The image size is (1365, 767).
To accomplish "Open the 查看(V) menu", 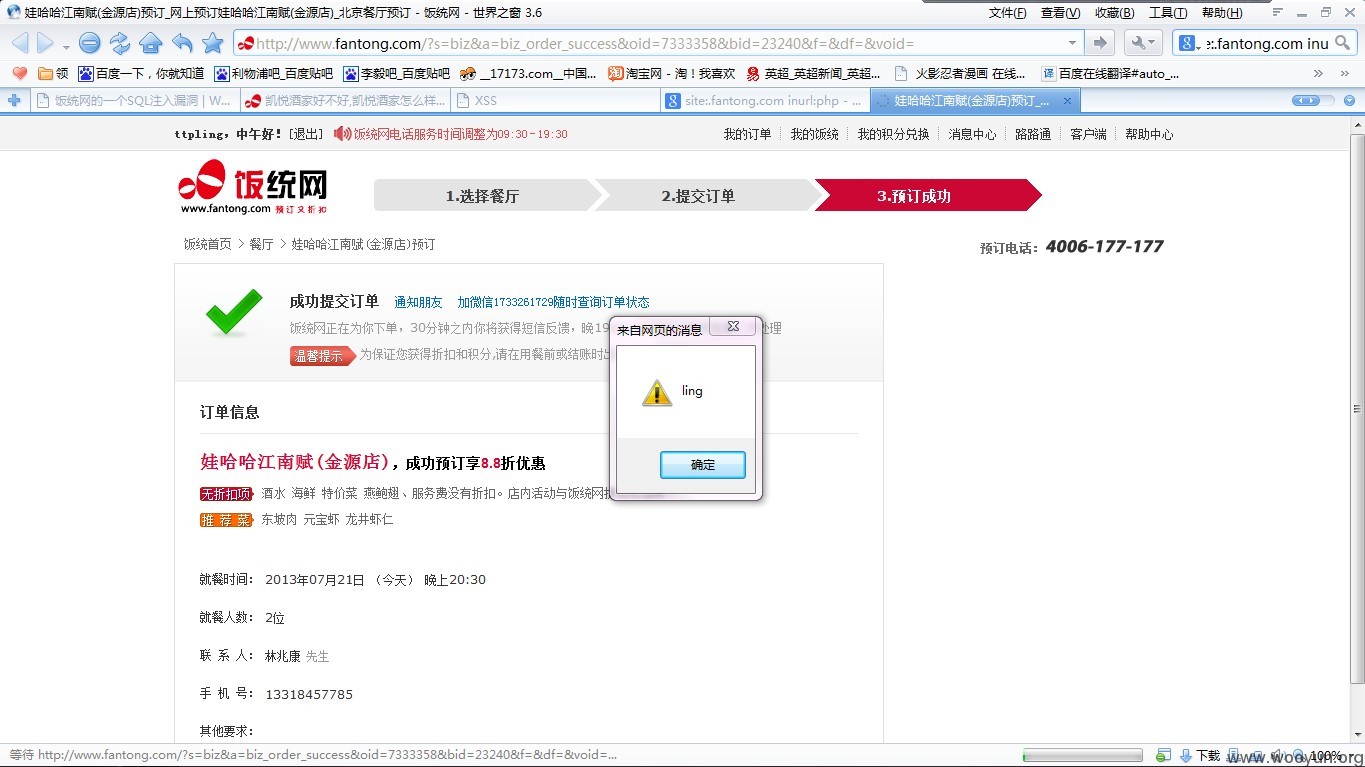I will tap(1060, 13).
